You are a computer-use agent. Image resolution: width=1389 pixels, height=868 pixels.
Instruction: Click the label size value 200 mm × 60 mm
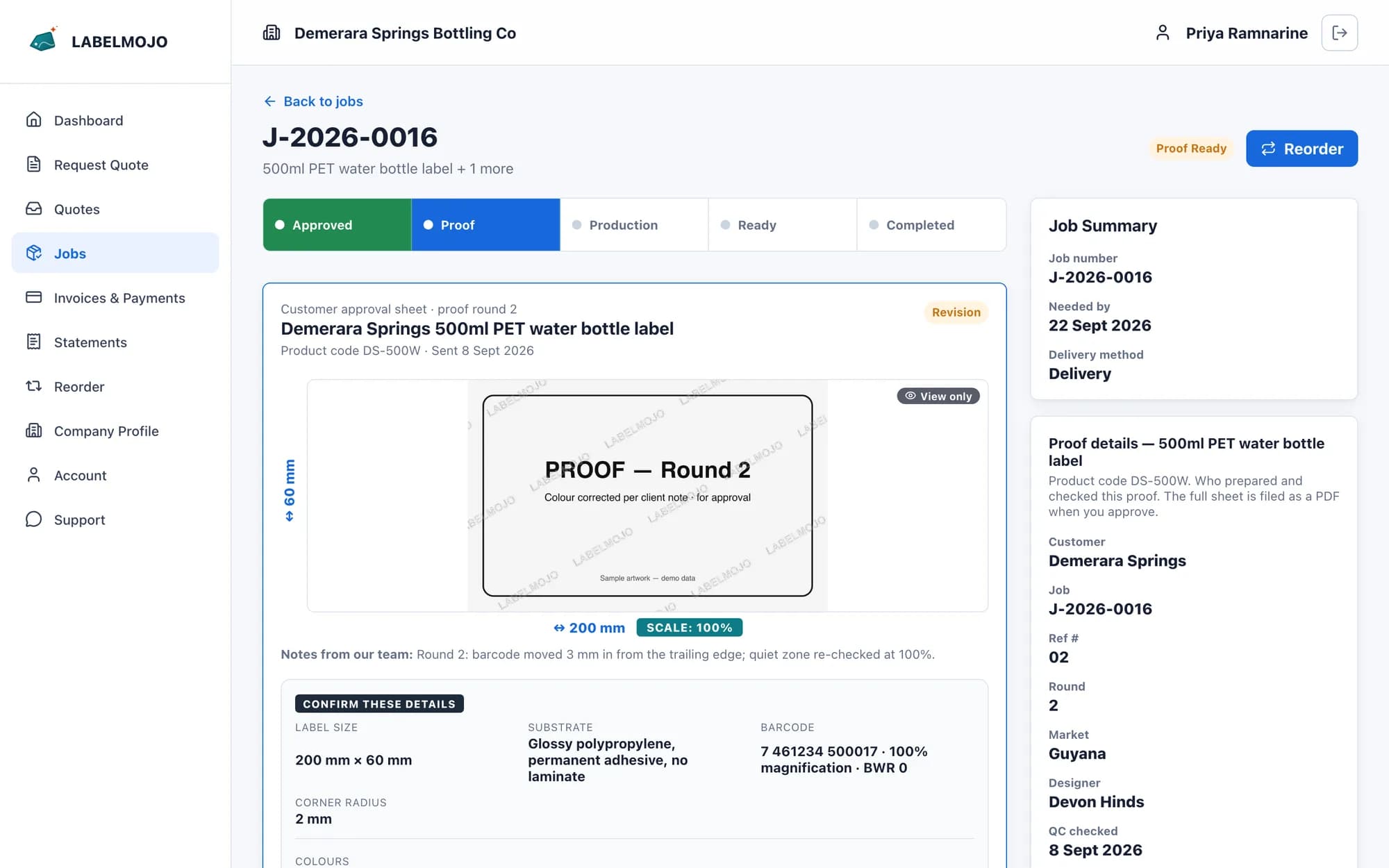coord(354,760)
